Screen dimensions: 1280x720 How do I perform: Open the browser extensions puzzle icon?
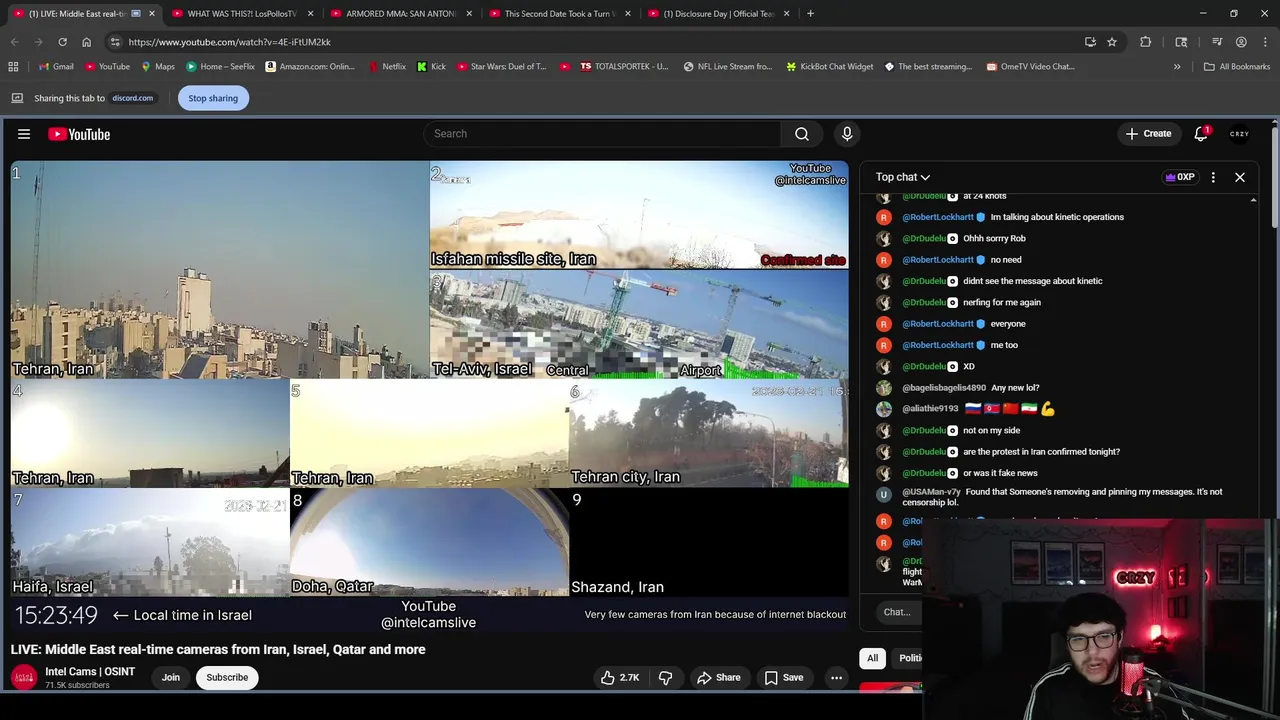(1145, 42)
